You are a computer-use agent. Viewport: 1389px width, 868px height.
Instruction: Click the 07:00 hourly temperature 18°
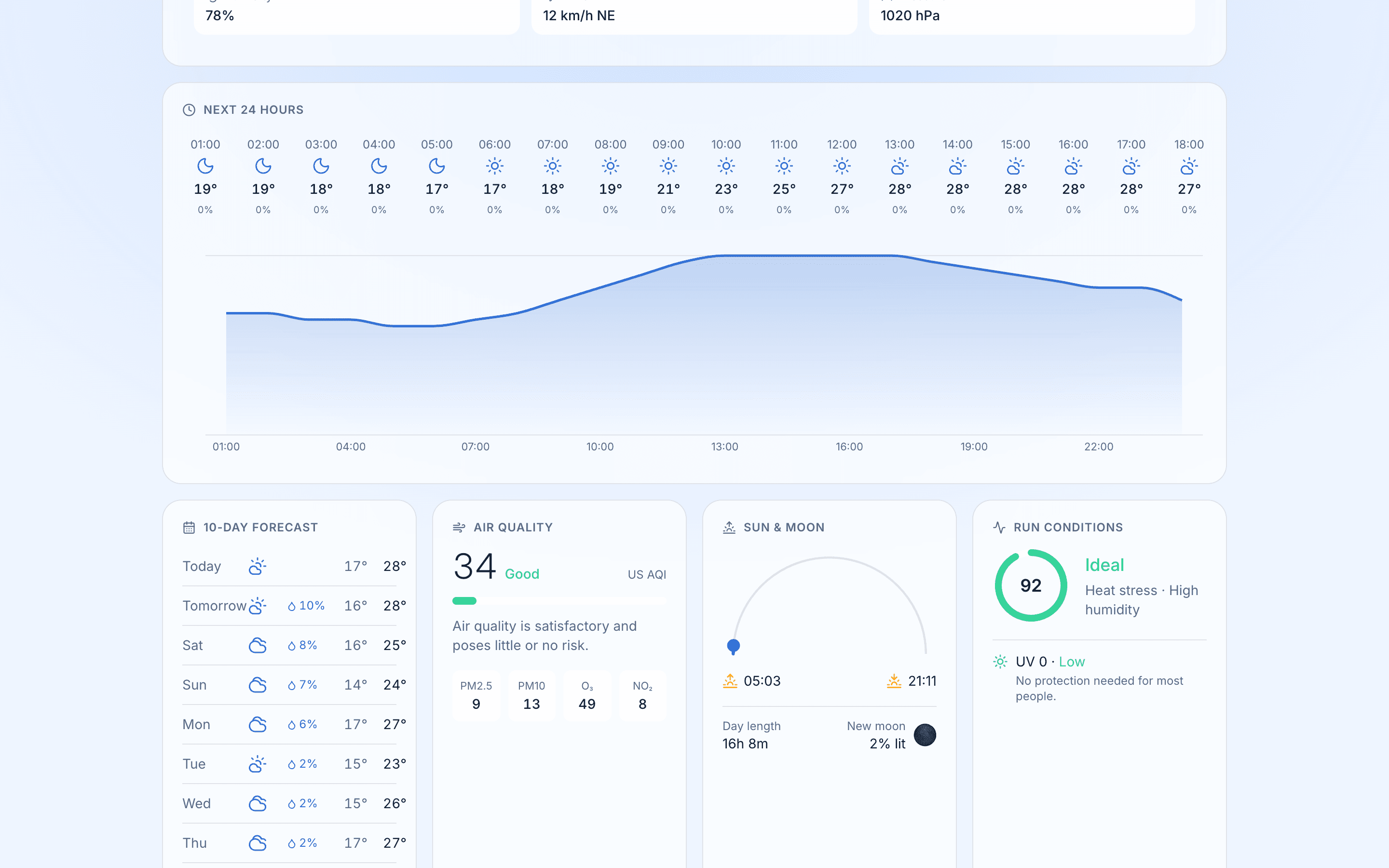[x=553, y=189]
